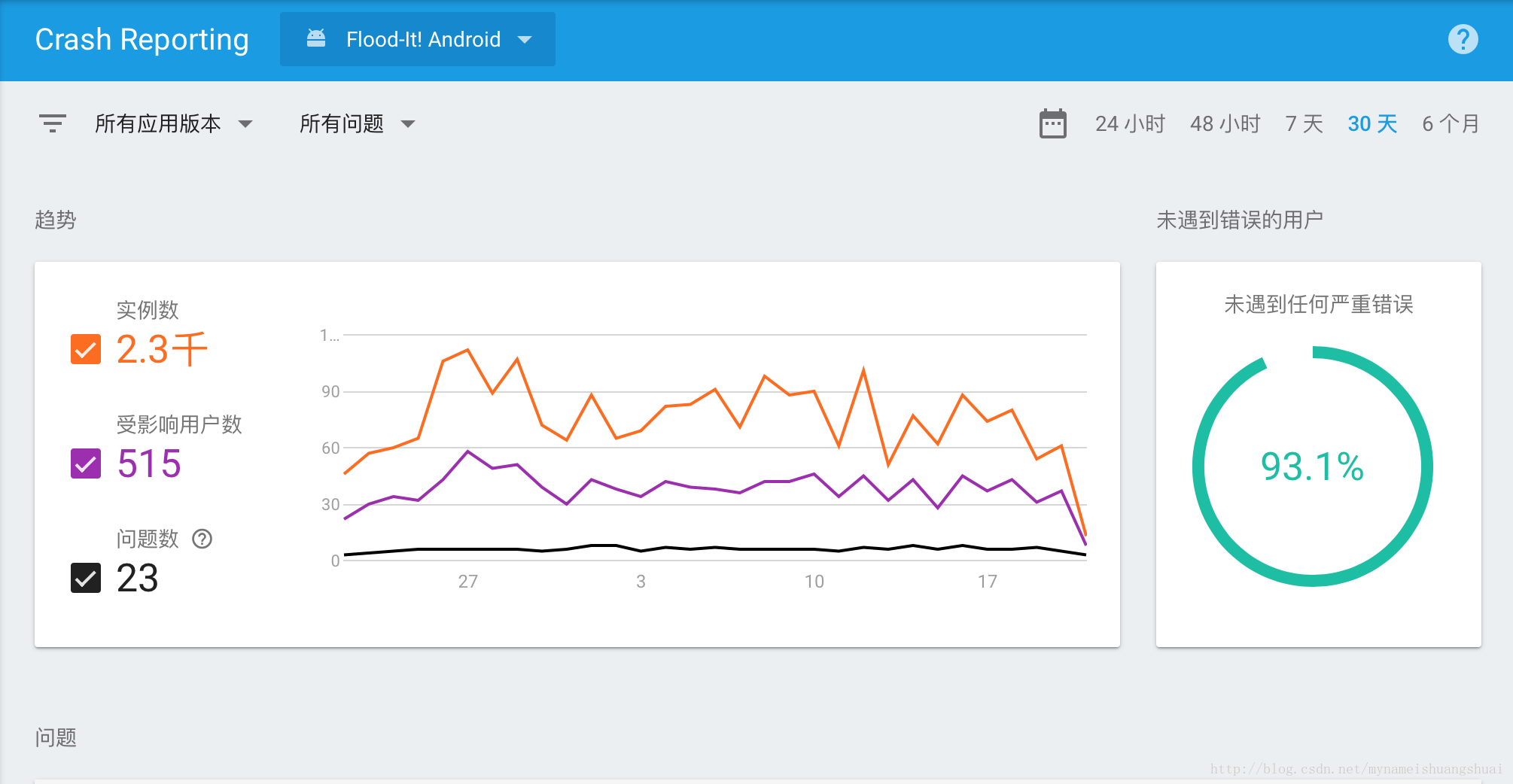Select the 48 小时 time range
Viewport: 1513px width, 784px height.
coord(1225,123)
